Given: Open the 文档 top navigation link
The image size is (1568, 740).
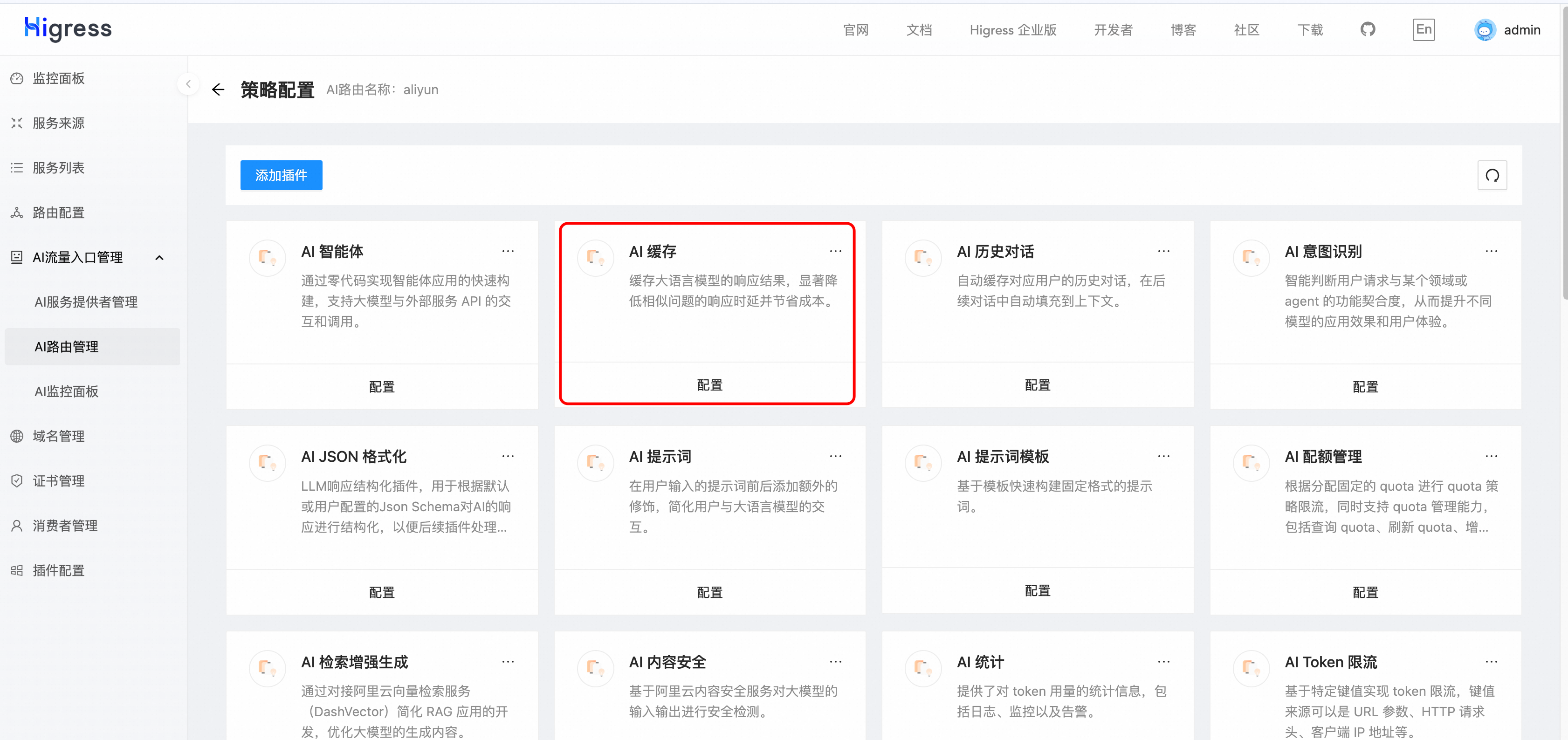Looking at the screenshot, I should click(919, 30).
